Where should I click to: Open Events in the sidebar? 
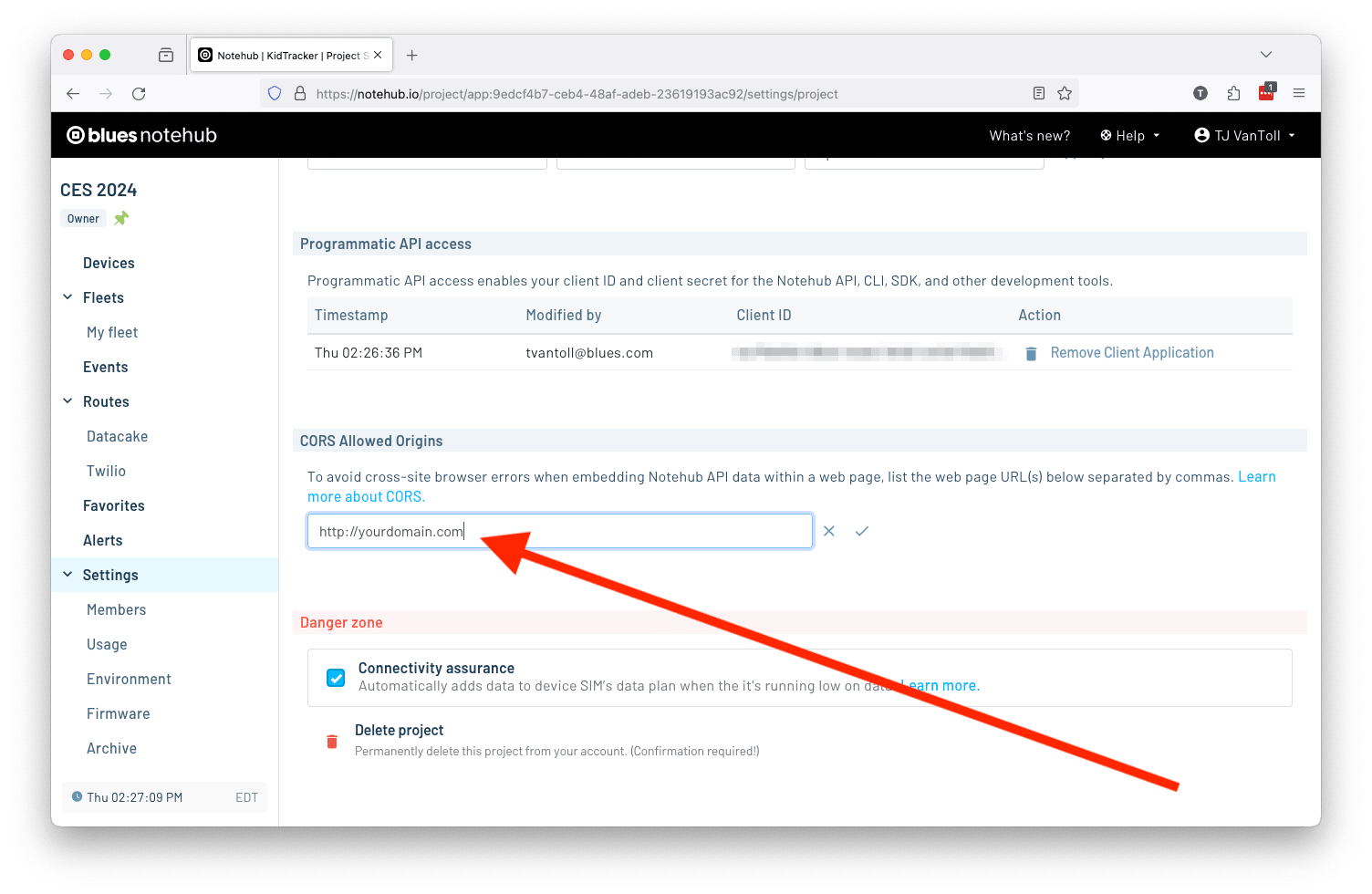click(x=106, y=367)
